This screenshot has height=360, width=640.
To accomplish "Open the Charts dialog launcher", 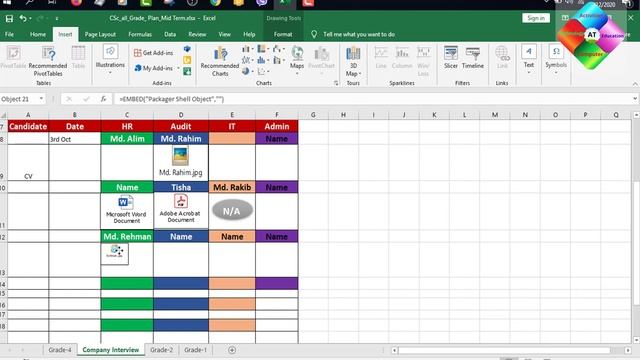I will pos(336,83).
